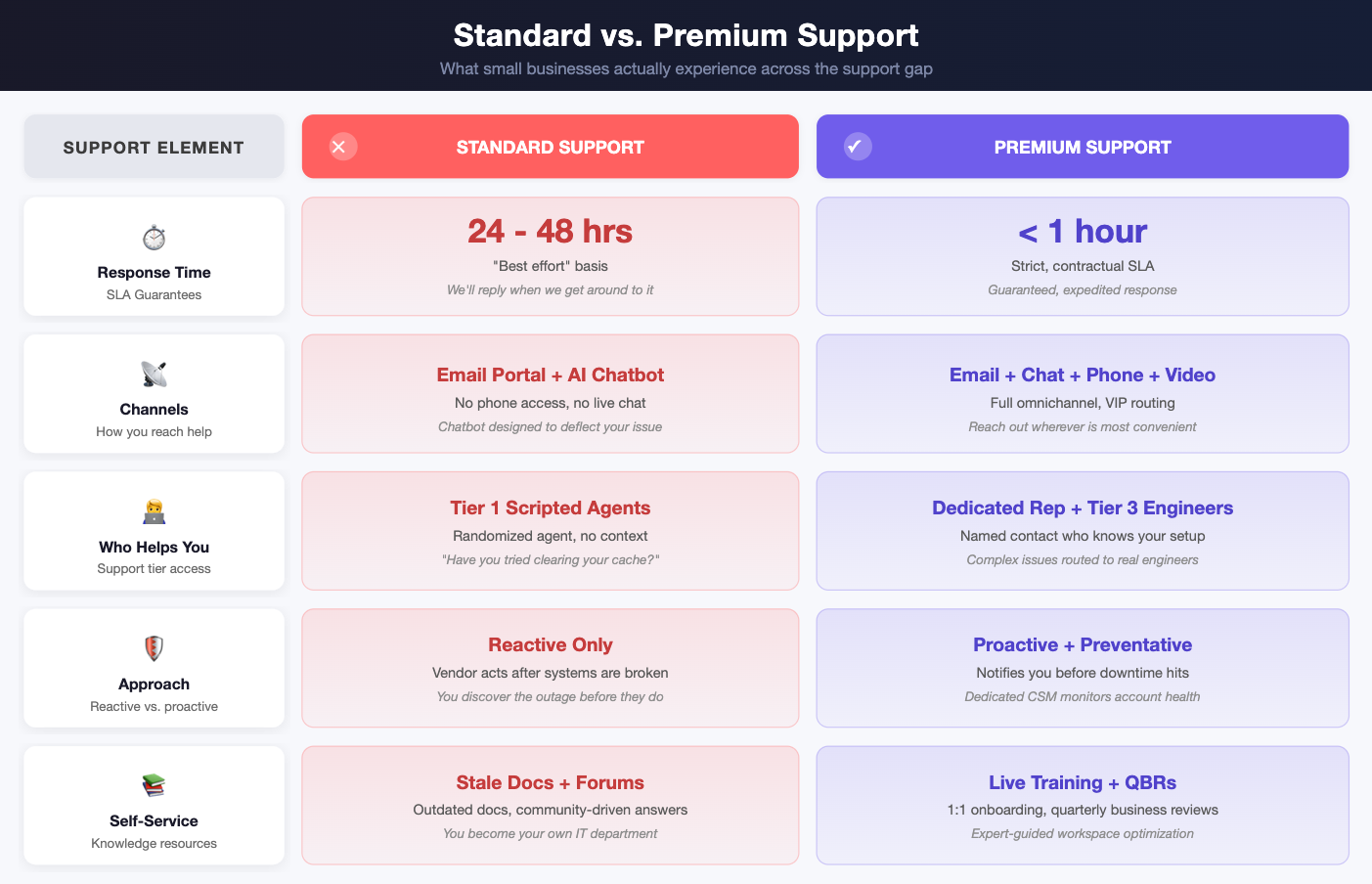Click the satellite dish Channels icon

pos(154,375)
